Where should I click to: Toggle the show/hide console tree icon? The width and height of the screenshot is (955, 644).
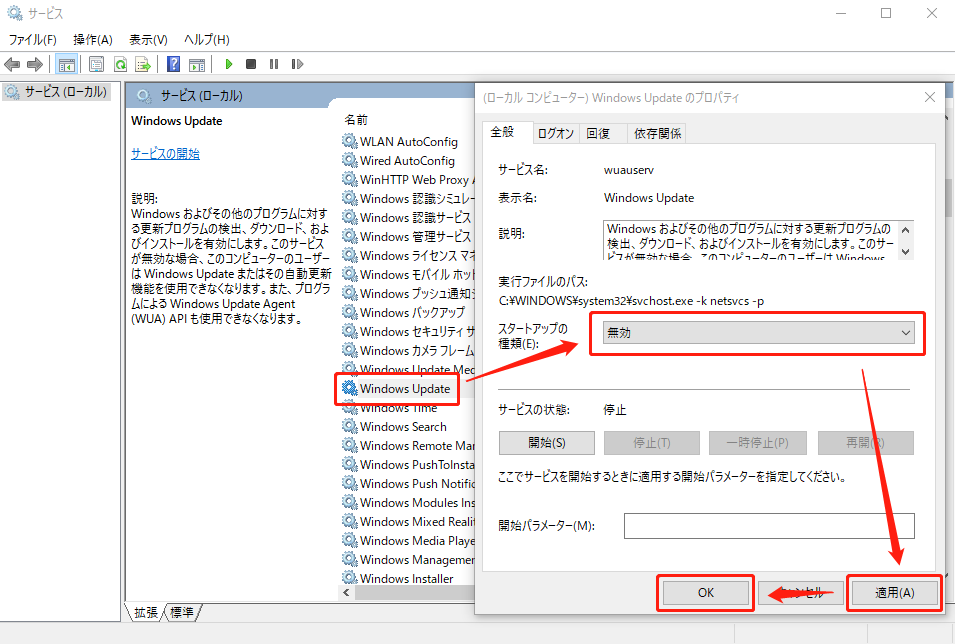pyautogui.click(x=66, y=64)
